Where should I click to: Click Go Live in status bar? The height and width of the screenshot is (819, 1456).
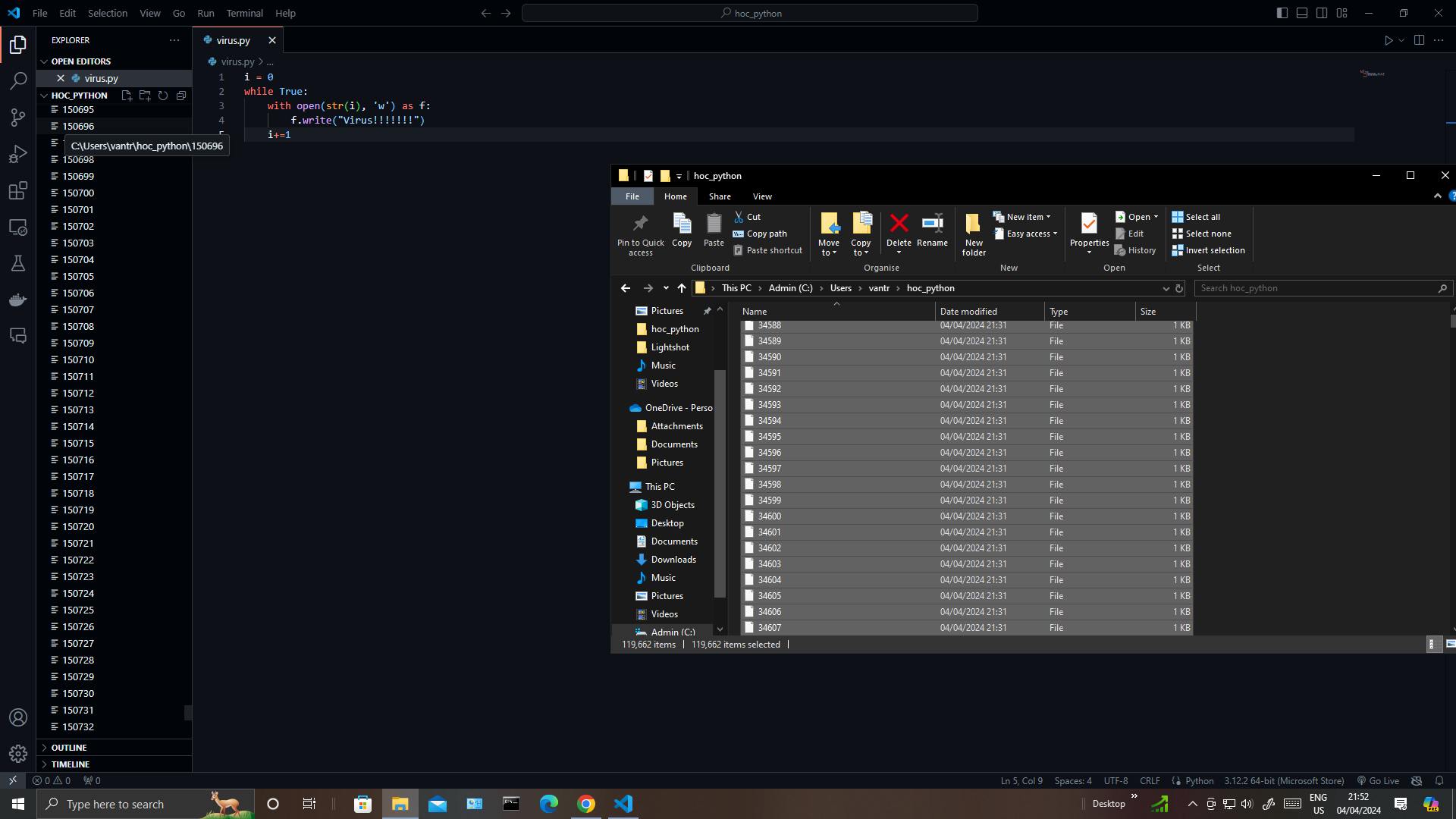pos(1378,780)
